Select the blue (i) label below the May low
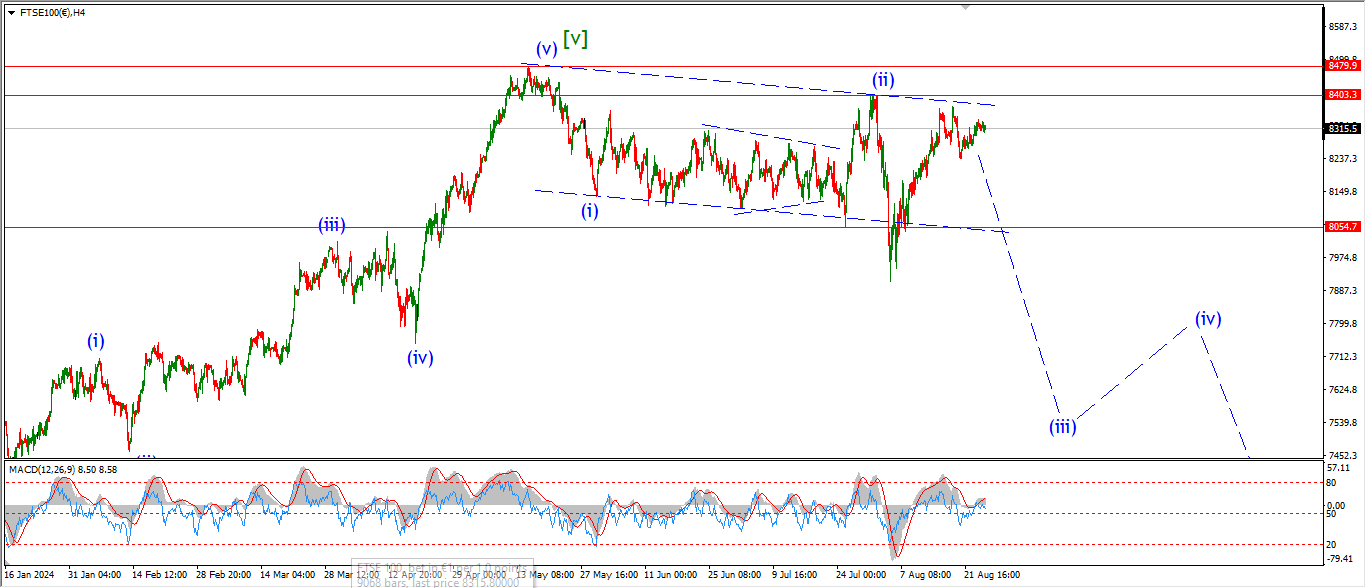 pos(591,210)
